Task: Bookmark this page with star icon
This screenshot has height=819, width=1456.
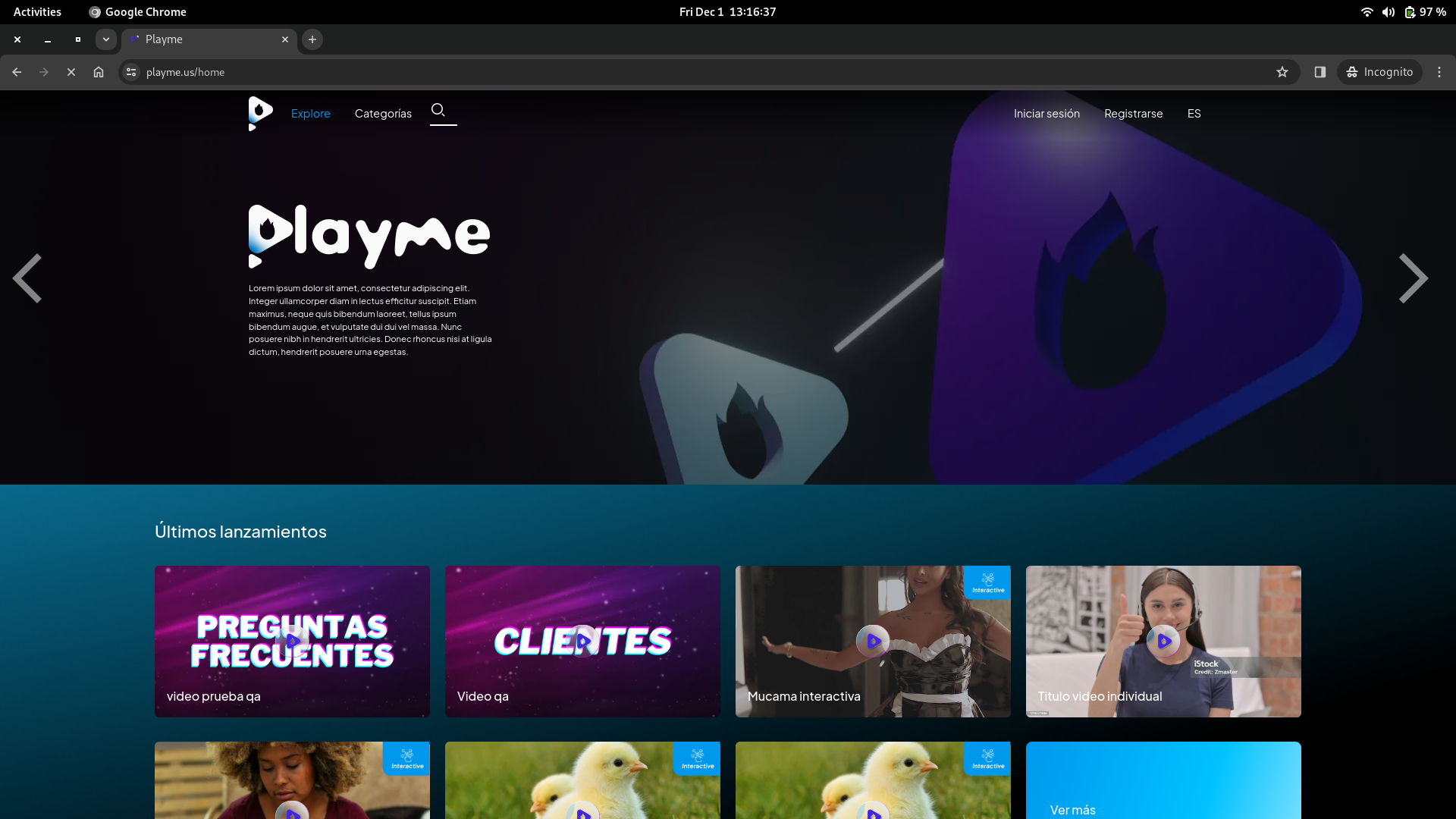Action: [x=1282, y=72]
